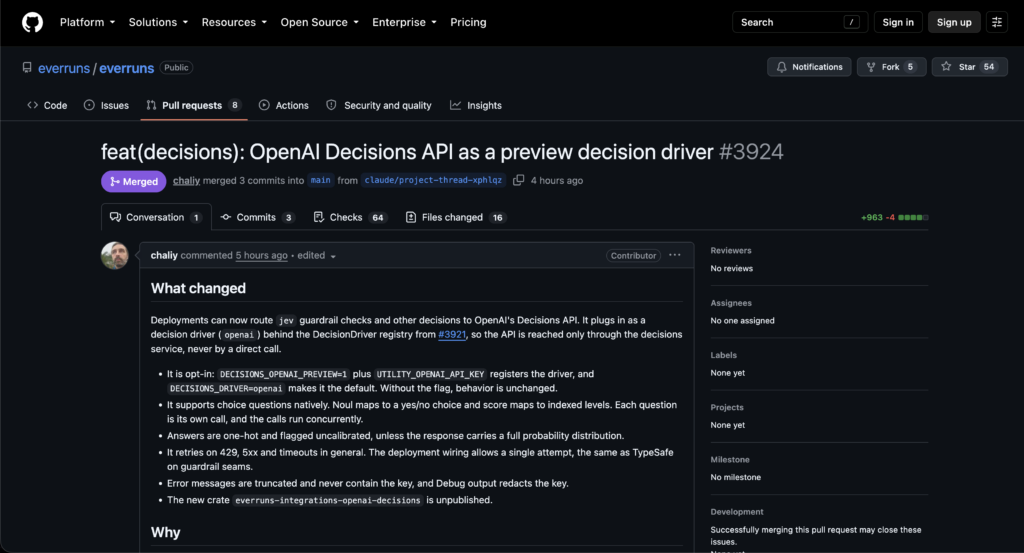Screen dimensions: 1024x553
Task: Copy the head branch name icon
Action: click(519, 180)
